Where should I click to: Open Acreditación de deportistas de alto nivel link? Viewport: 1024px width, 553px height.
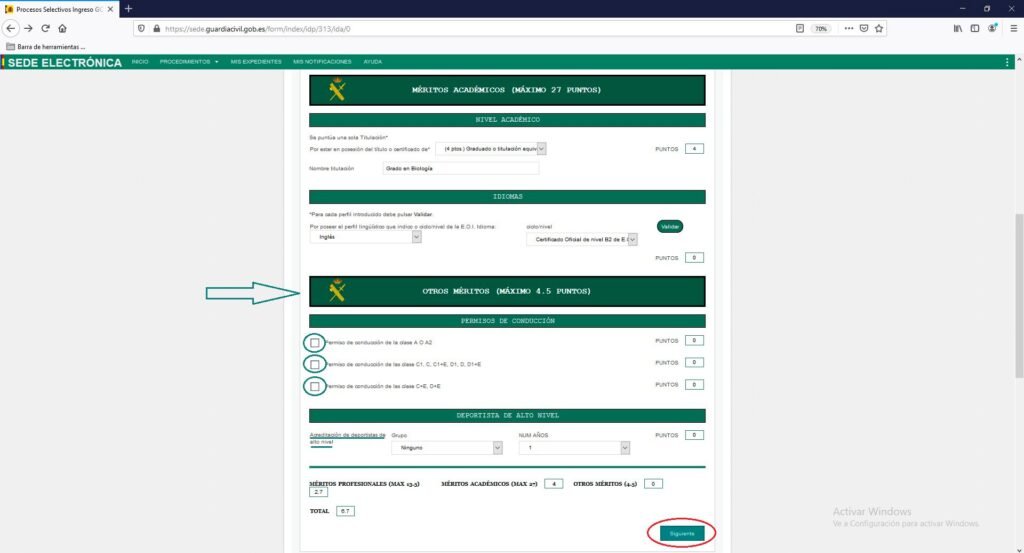pos(347,439)
